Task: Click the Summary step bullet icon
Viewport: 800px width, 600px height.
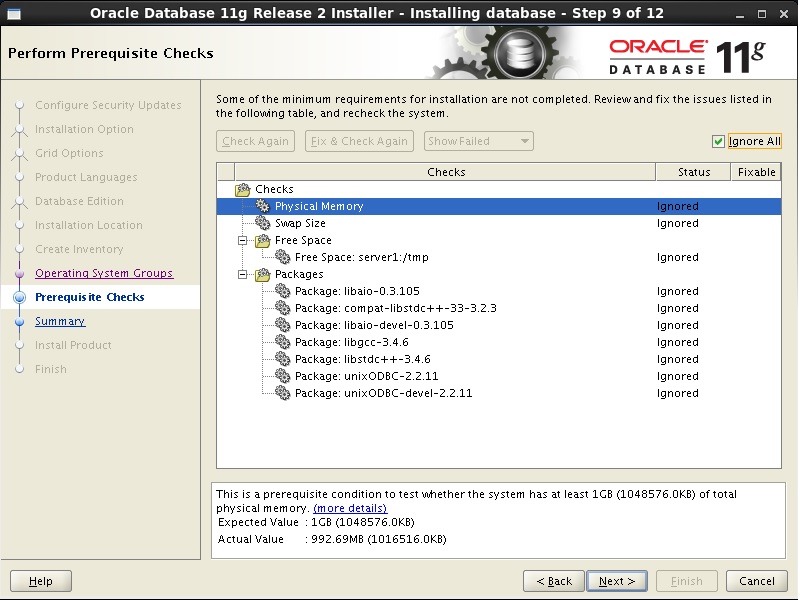Action: (19, 322)
